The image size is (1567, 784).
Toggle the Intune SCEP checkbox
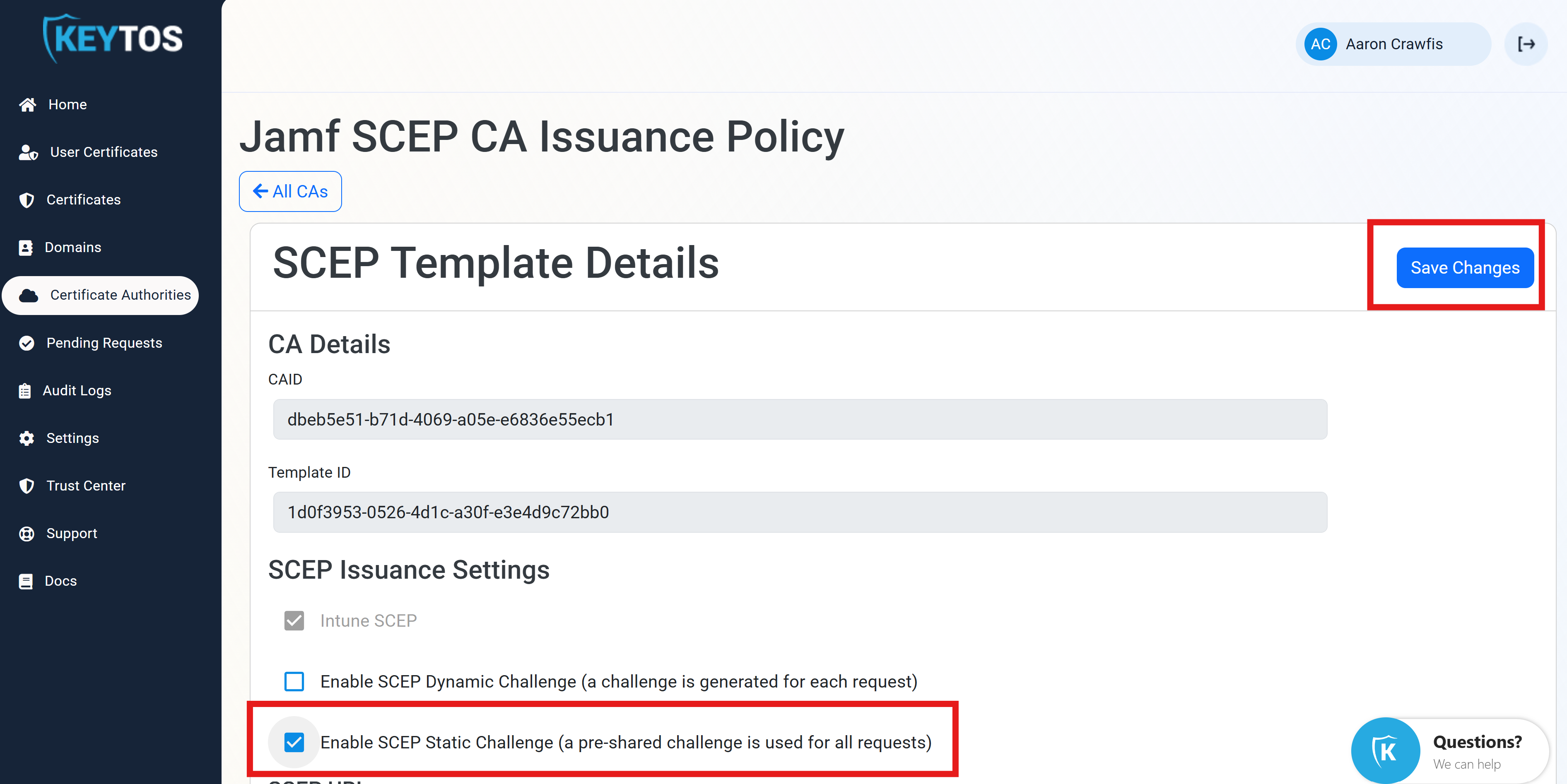(294, 621)
